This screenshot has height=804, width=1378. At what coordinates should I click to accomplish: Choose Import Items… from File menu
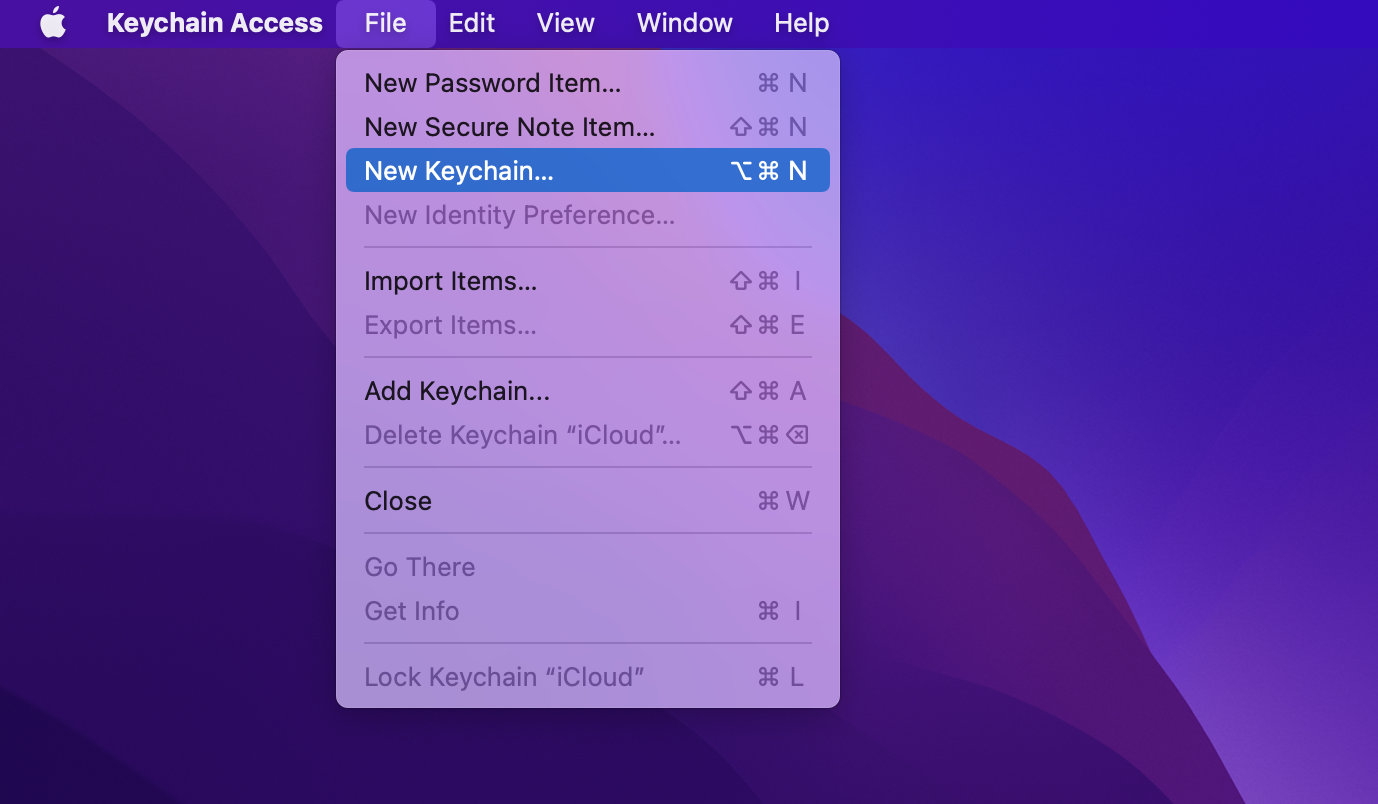pos(588,281)
